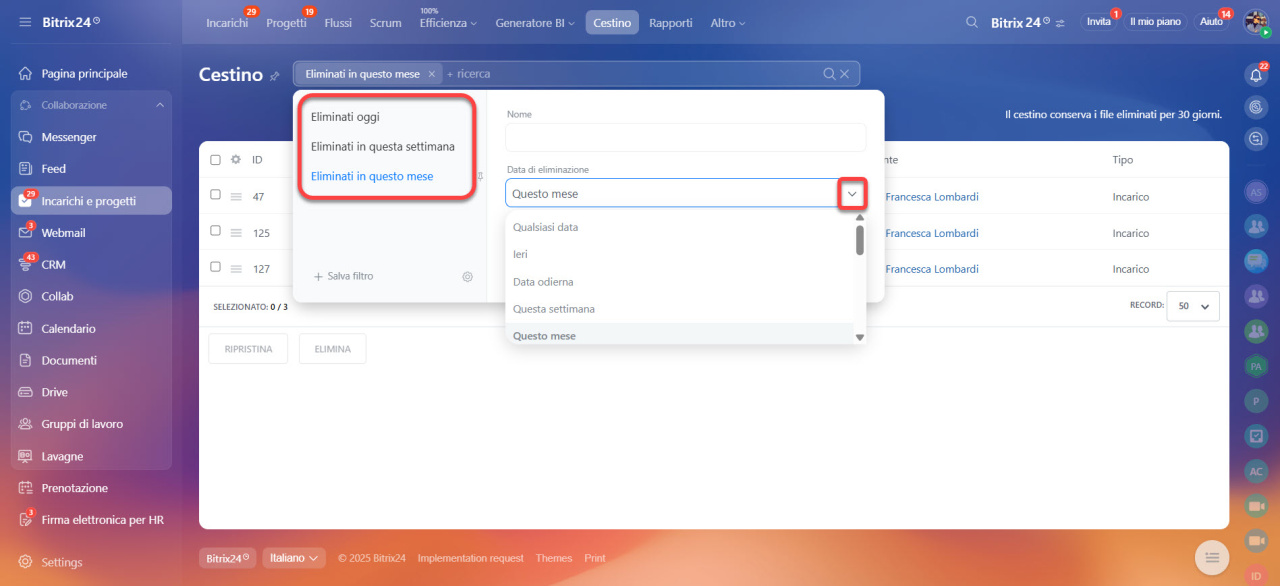Click the Invita button
1280x586 pixels.
click(x=1099, y=22)
